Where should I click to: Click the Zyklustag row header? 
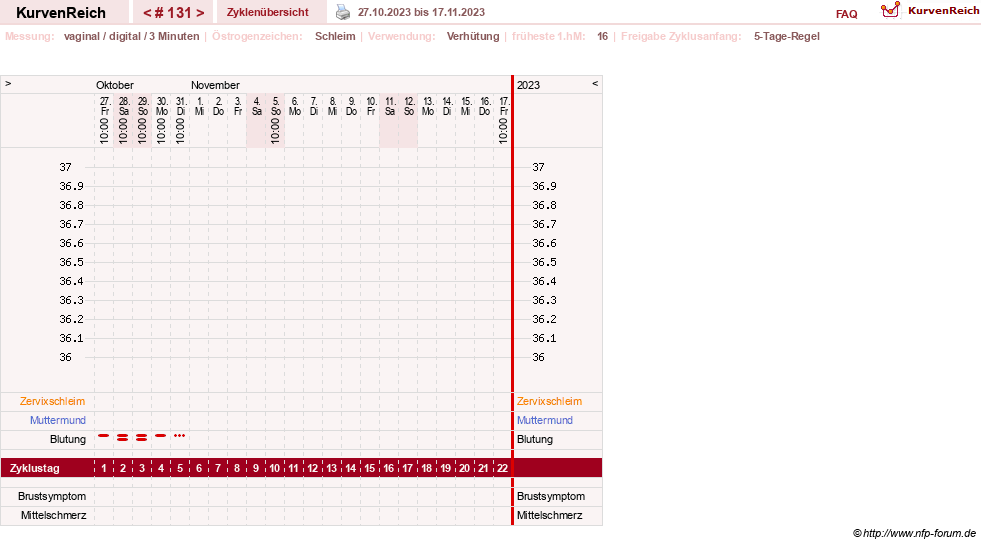click(34, 468)
